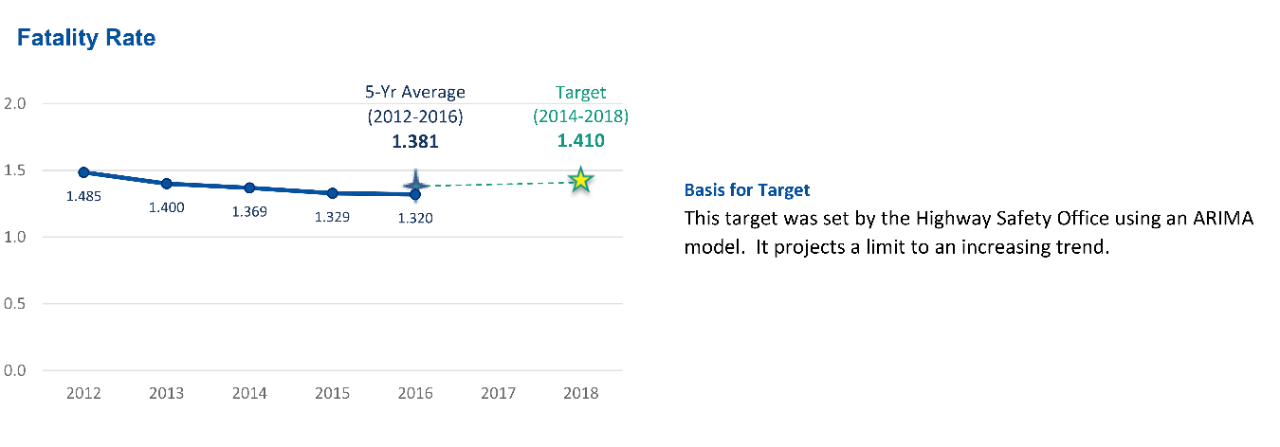Click the 1.320 data label

(415, 217)
